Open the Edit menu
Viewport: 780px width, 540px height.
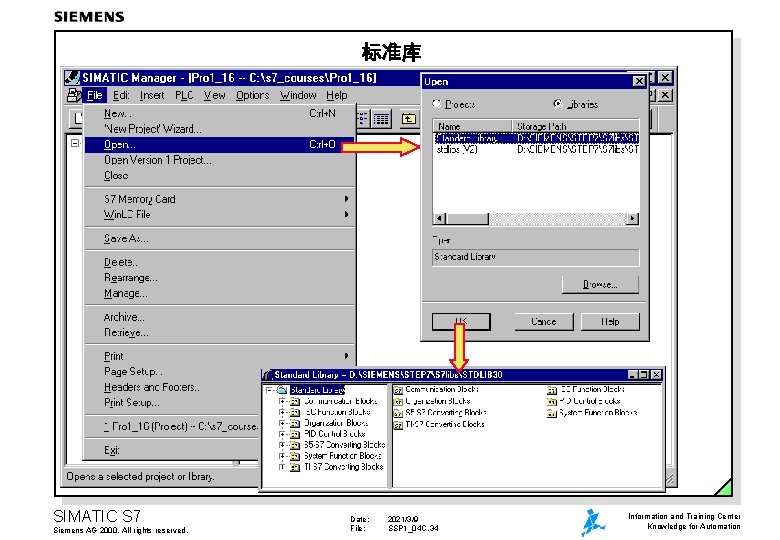pos(121,95)
